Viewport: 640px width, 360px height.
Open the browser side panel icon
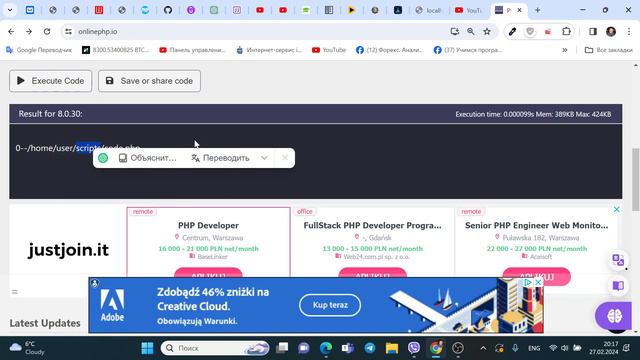pos(593,31)
